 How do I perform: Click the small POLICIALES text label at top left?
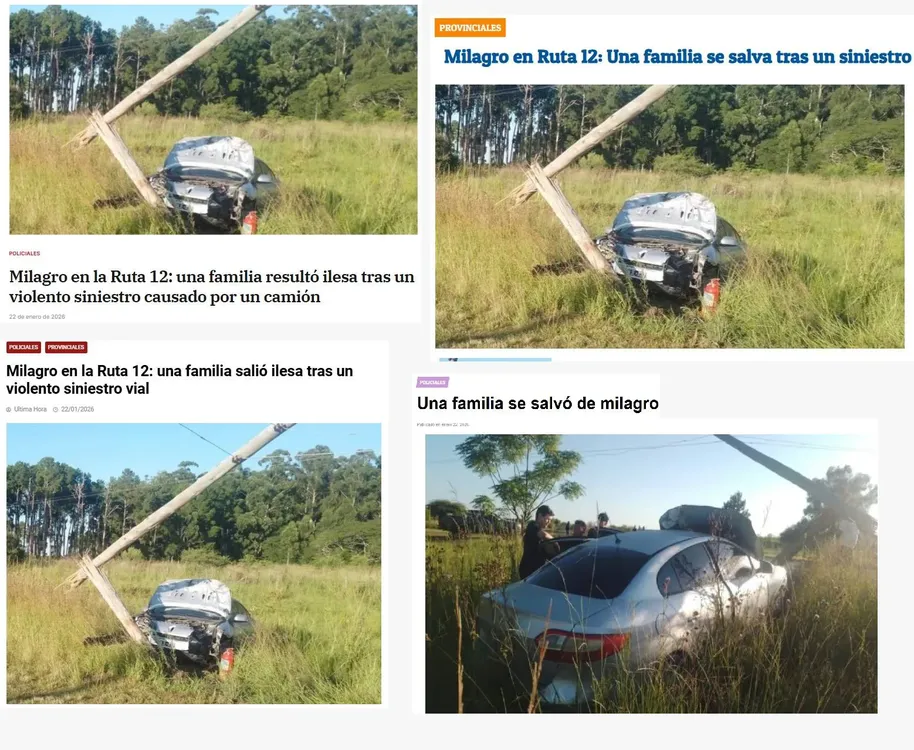coord(24,253)
